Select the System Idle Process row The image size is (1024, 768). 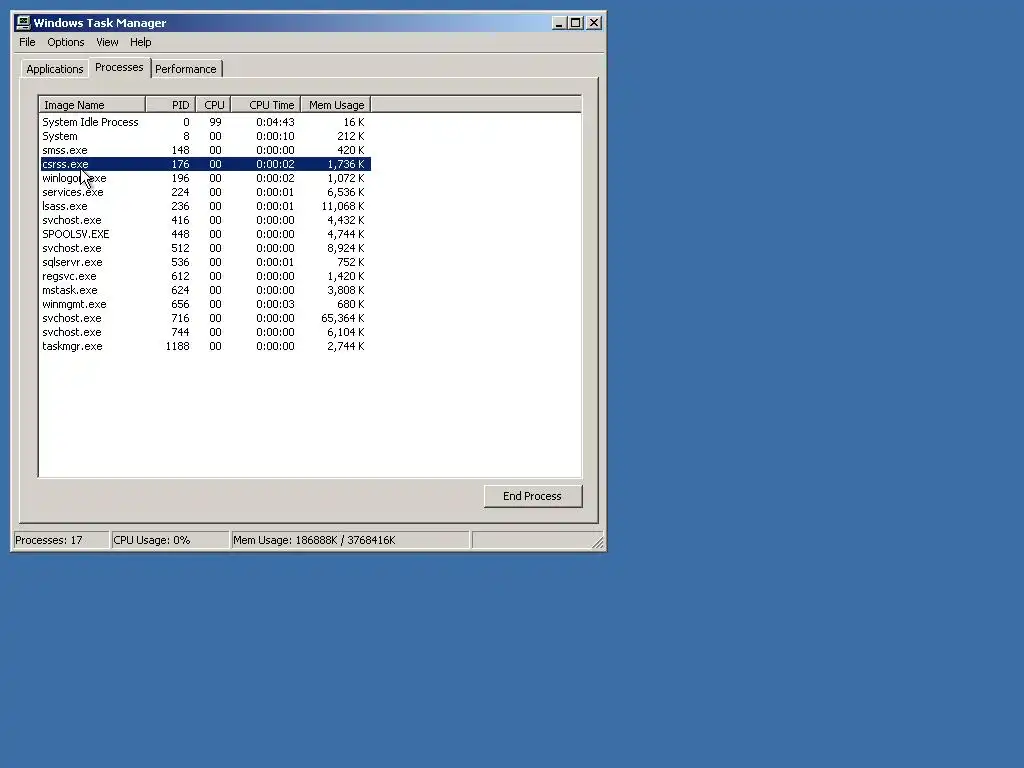click(x=205, y=122)
